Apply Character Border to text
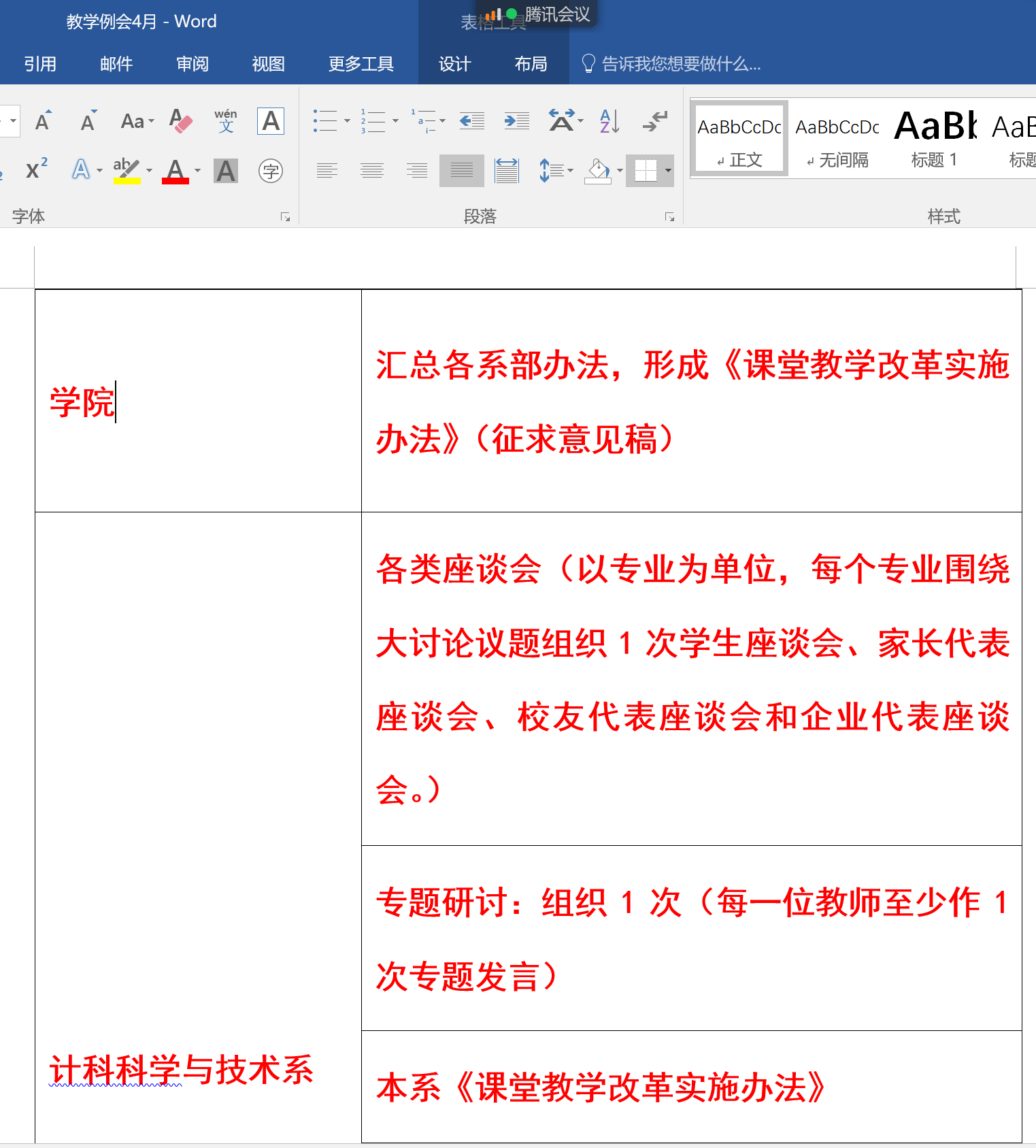 click(271, 121)
